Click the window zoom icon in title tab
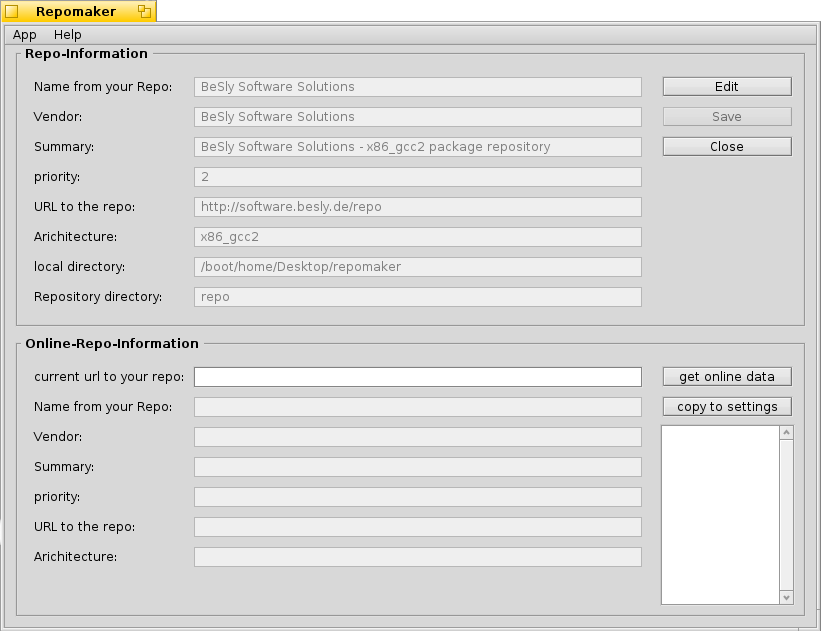821x631 pixels. click(144, 12)
